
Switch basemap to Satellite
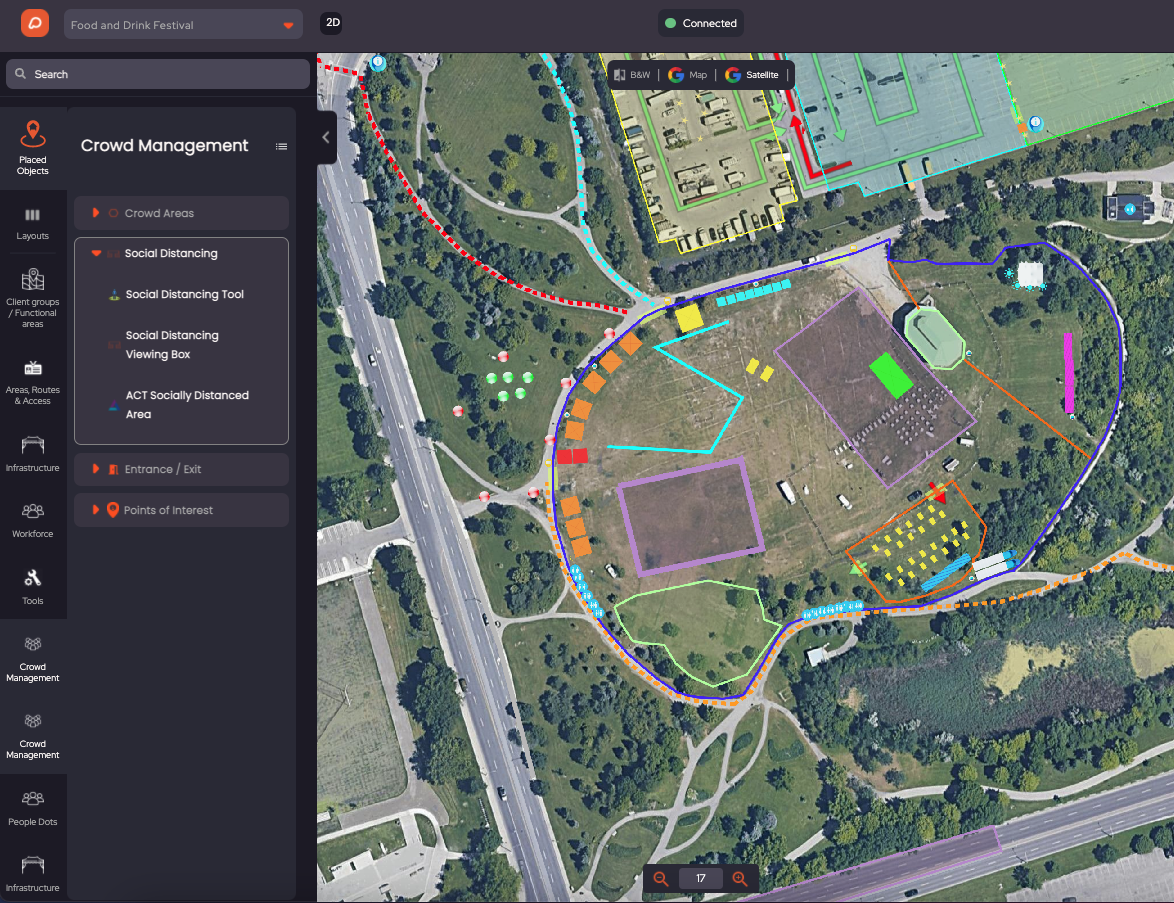click(752, 75)
